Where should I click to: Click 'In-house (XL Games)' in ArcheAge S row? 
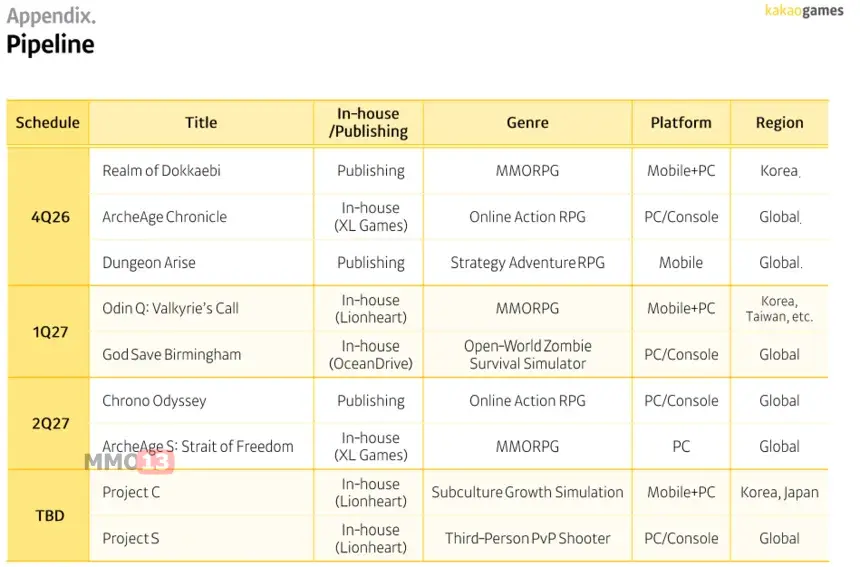tap(371, 446)
